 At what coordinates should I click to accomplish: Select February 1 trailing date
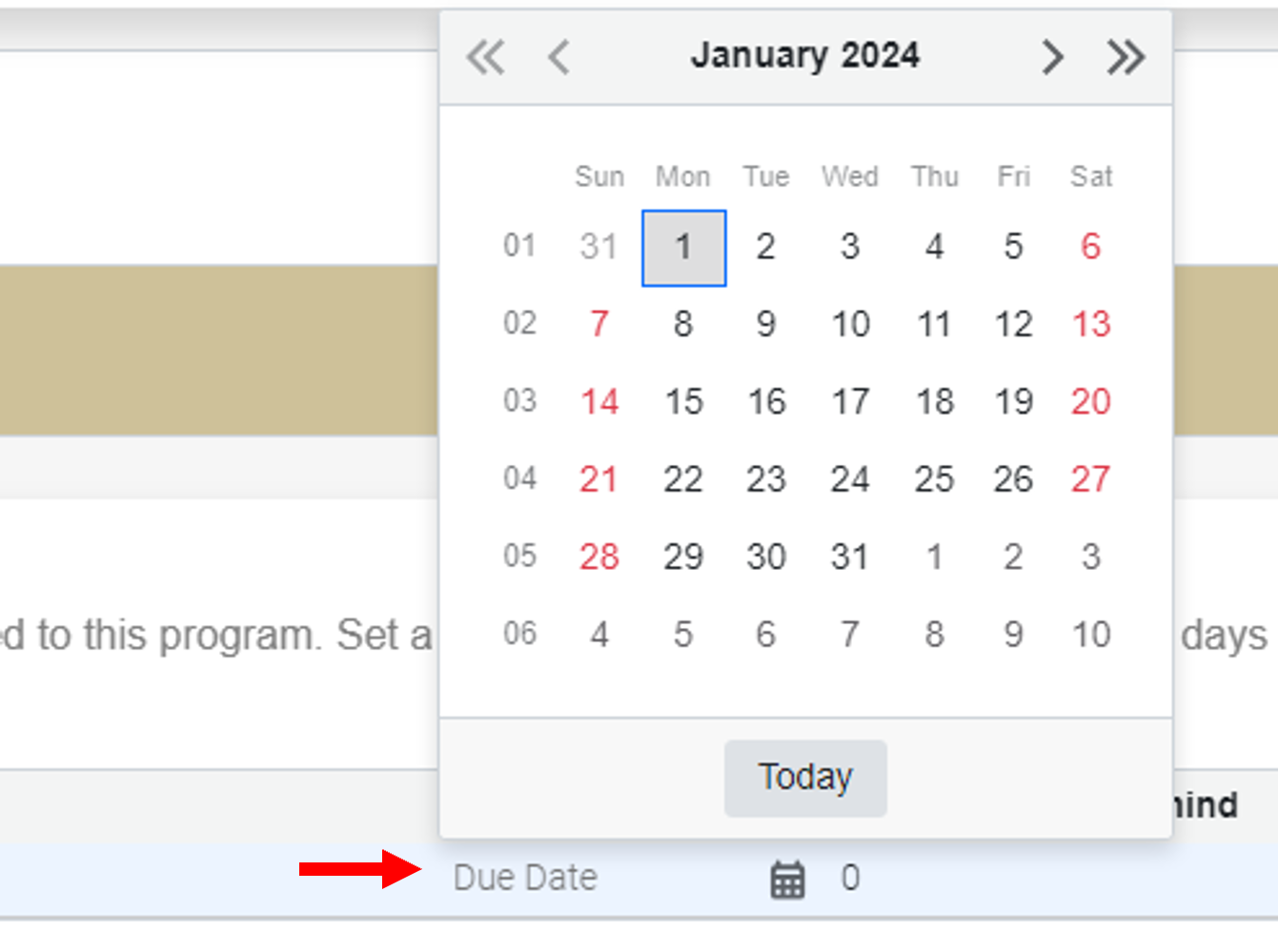[x=934, y=557]
